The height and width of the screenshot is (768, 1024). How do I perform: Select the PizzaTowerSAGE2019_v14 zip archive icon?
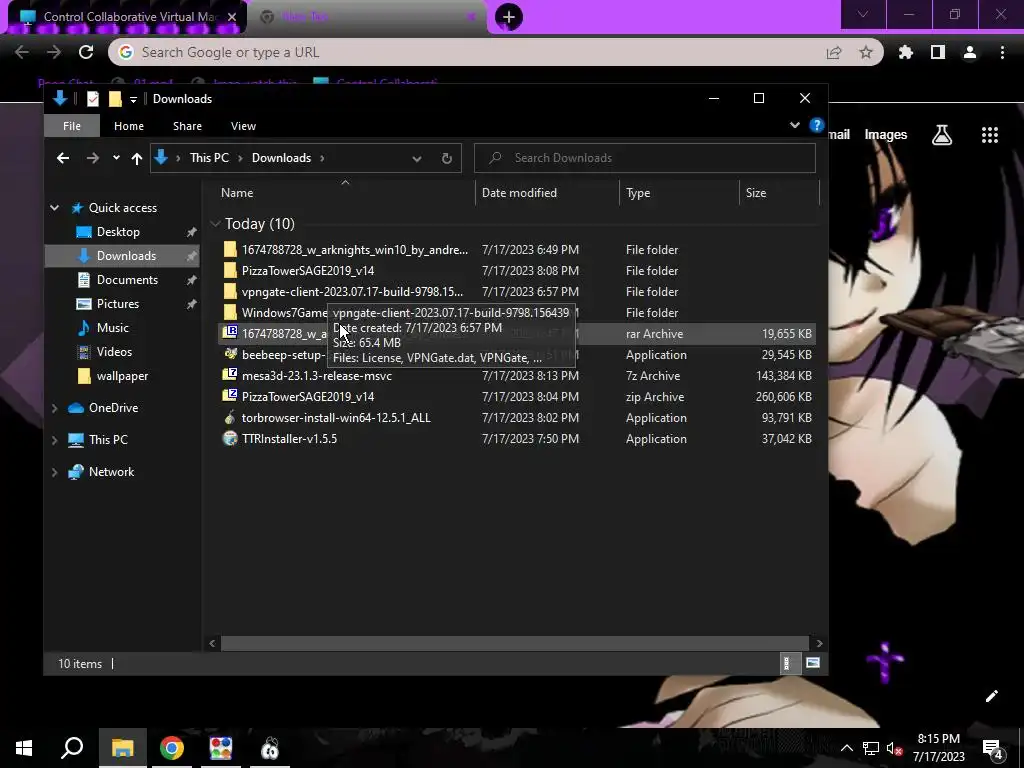pyautogui.click(x=230, y=396)
